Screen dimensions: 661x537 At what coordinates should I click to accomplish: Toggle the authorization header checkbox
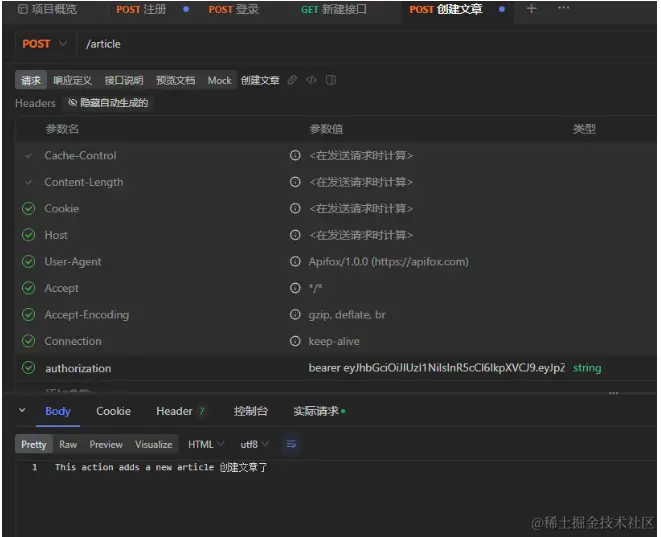point(29,368)
